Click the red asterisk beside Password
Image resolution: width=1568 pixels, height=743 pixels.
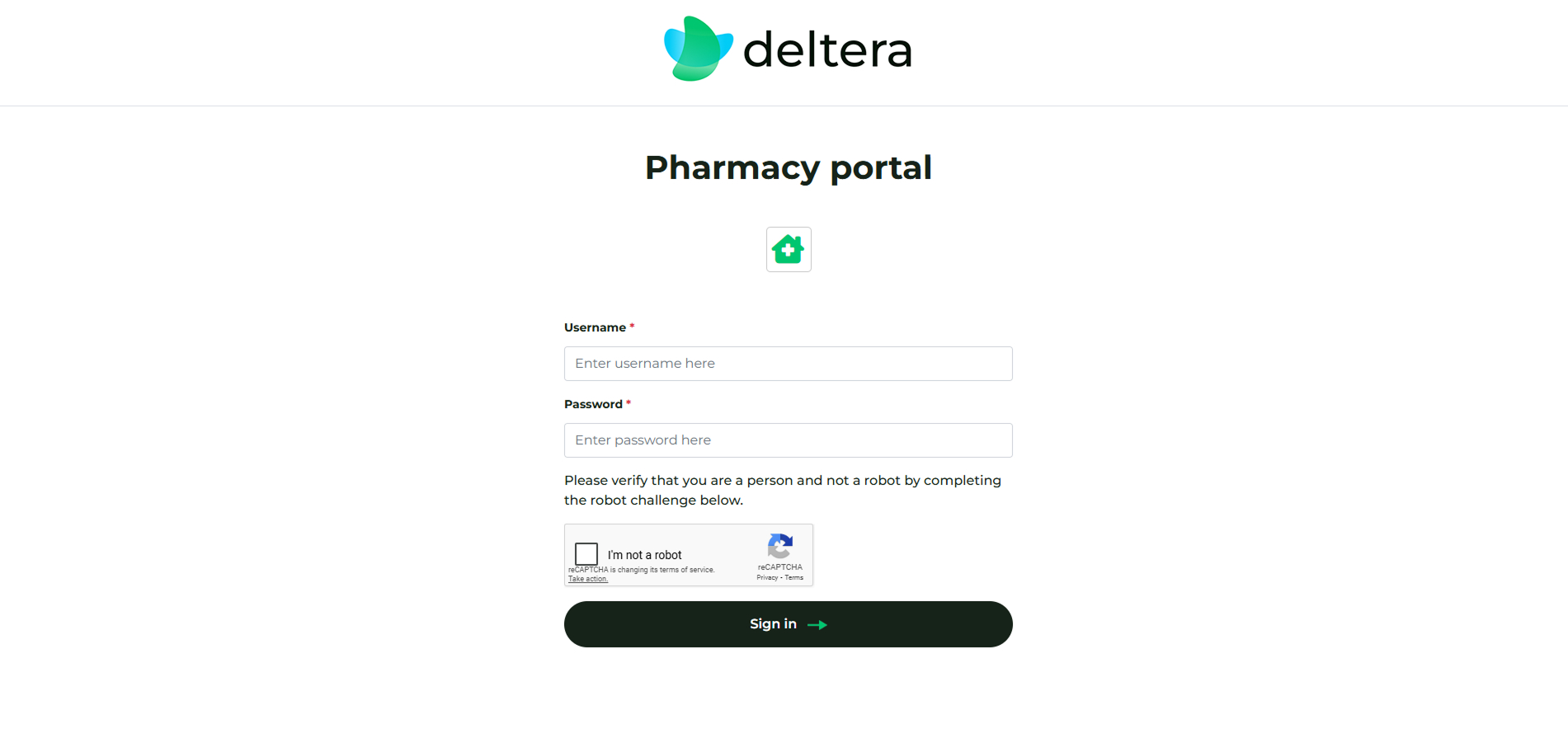[629, 403]
